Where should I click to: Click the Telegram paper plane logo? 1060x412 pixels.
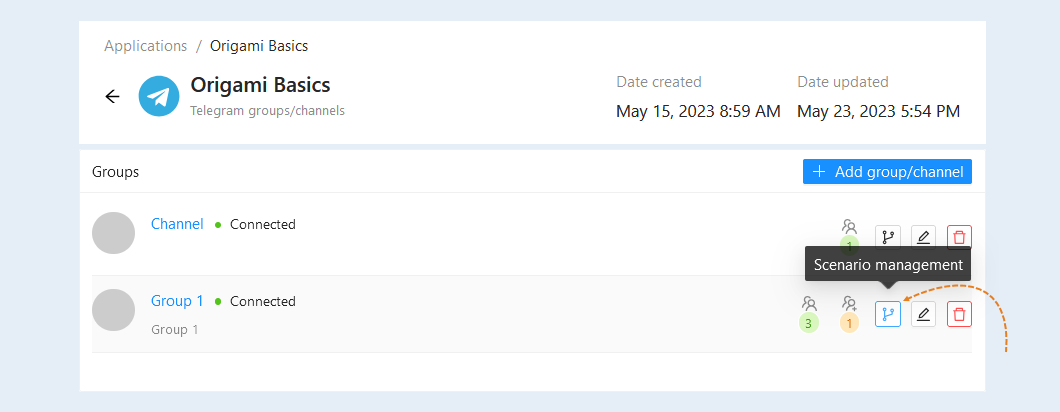159,96
